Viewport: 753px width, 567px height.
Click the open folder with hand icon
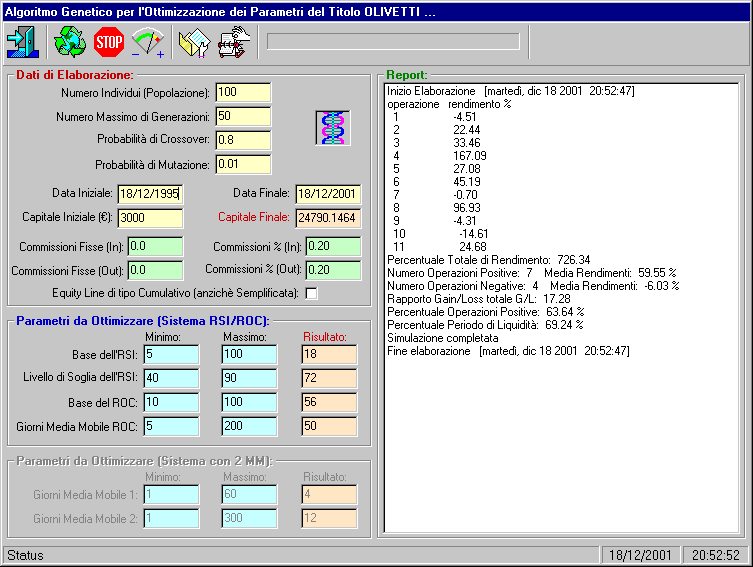194,43
